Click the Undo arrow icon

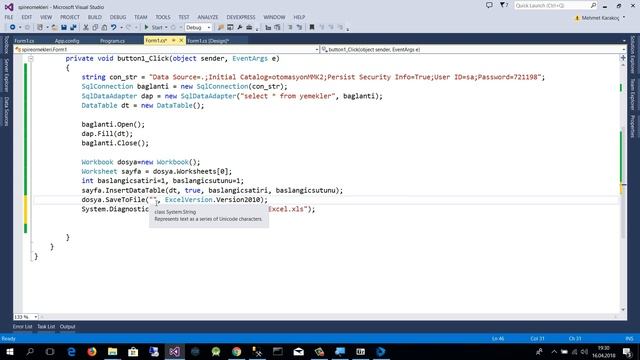(x=113, y=27)
